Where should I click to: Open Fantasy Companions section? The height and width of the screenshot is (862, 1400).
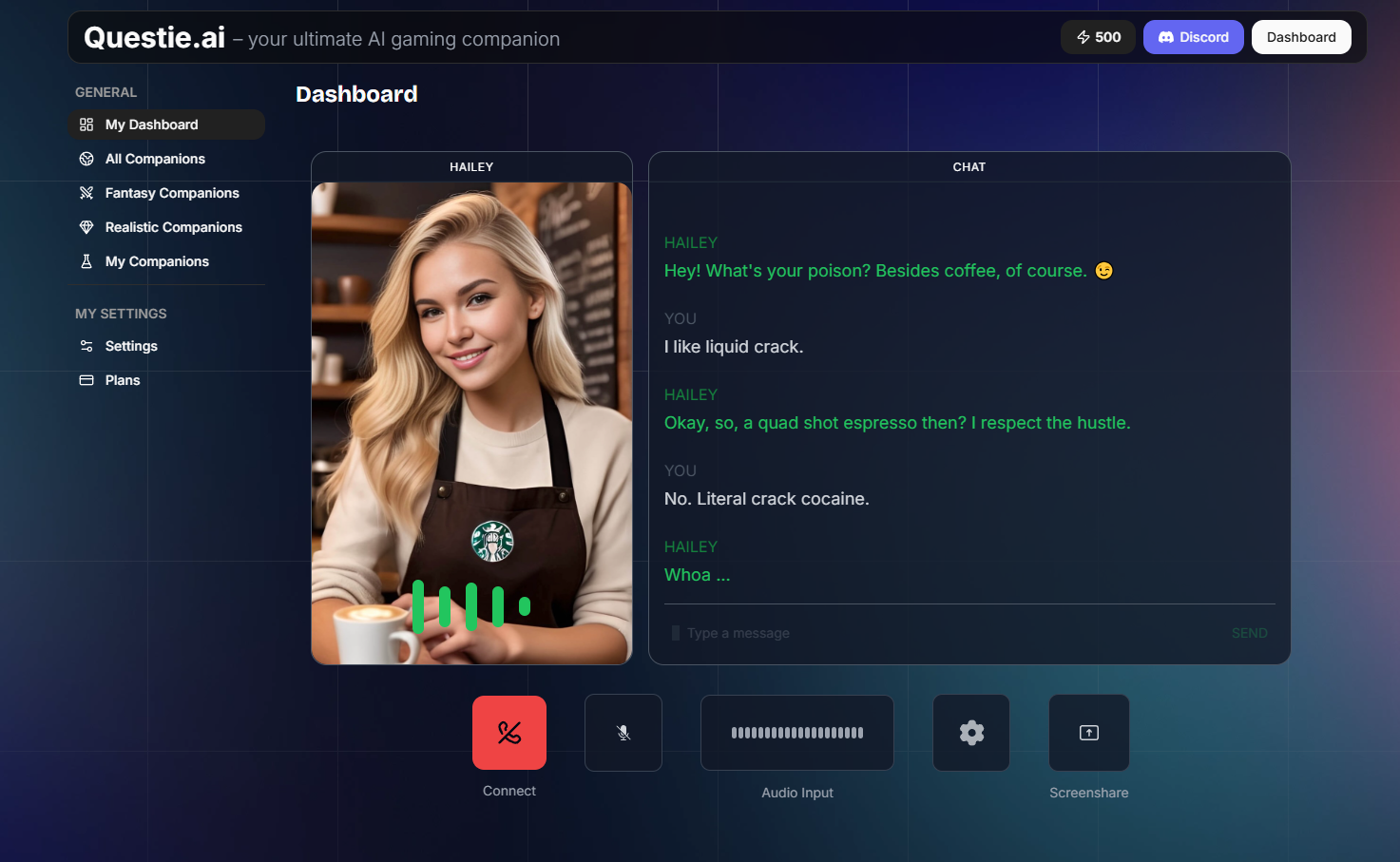(x=166, y=193)
